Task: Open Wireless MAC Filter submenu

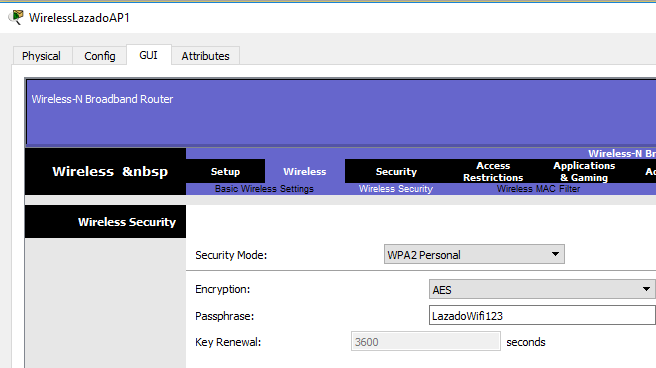Action: [x=538, y=189]
